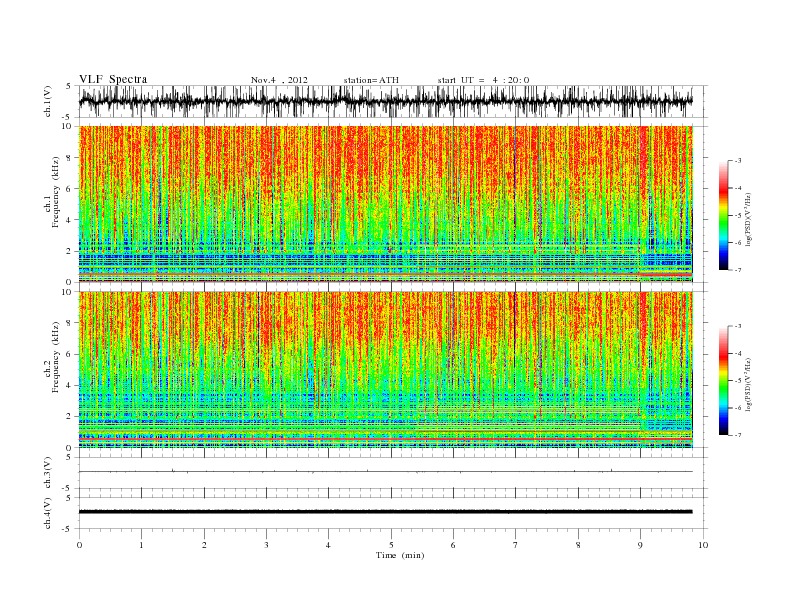Click the "-7" tick on ch.2 color bar

point(737,435)
